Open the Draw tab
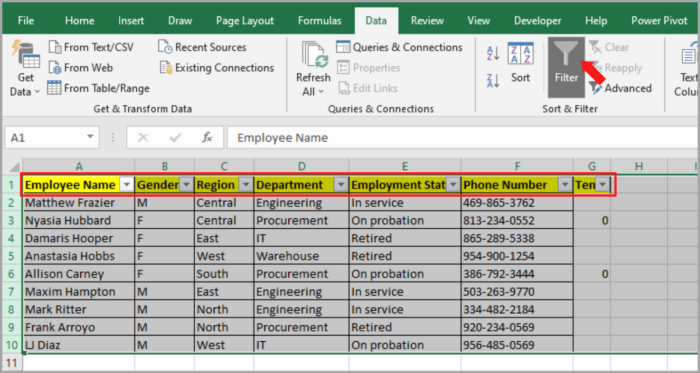This screenshot has height=373, width=700. coord(180,21)
